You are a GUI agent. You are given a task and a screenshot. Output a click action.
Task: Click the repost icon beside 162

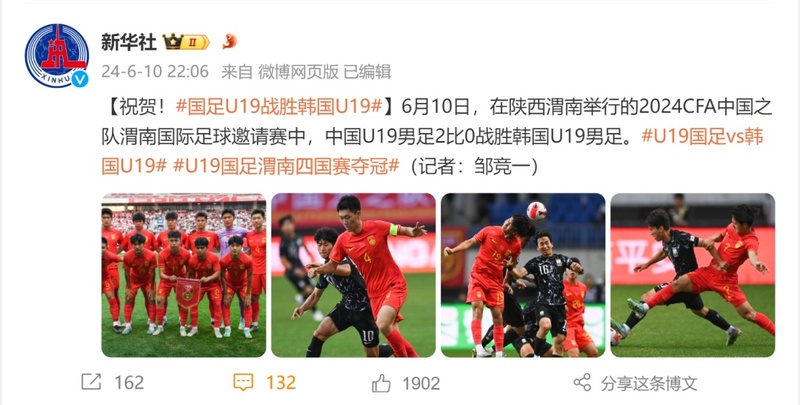point(91,382)
